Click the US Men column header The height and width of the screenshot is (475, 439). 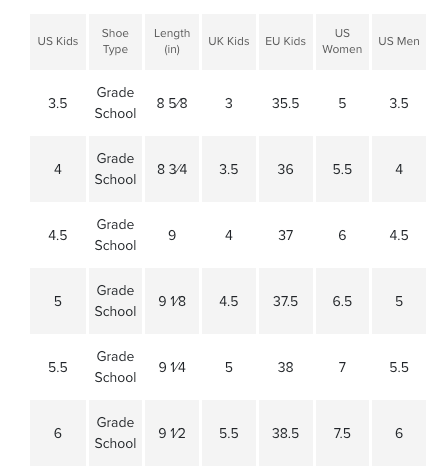point(399,42)
